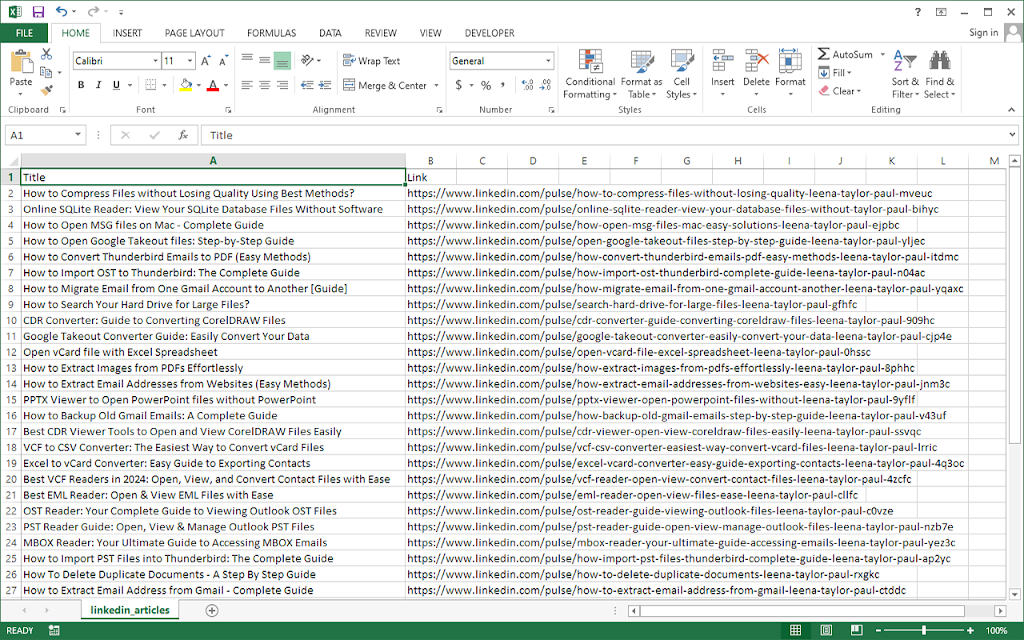
Task: Expand the formula bar
Action: click(x=1012, y=135)
